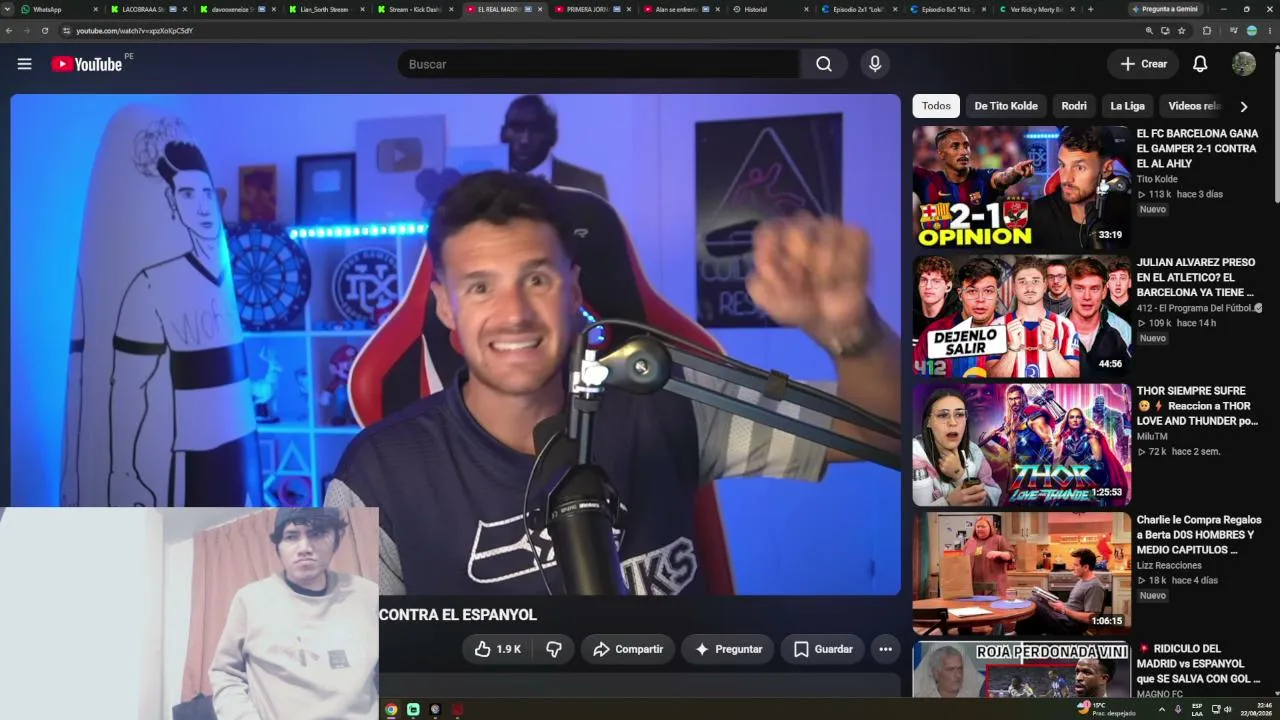Viewport: 1280px width, 720px height.
Task: Open the RIDICULO DEL MADRID video title
Action: pos(1199,664)
